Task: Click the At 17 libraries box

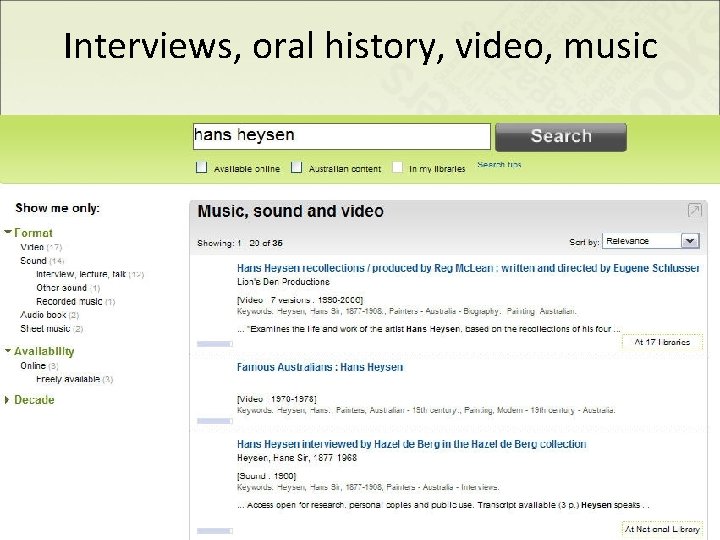Action: 662,342
